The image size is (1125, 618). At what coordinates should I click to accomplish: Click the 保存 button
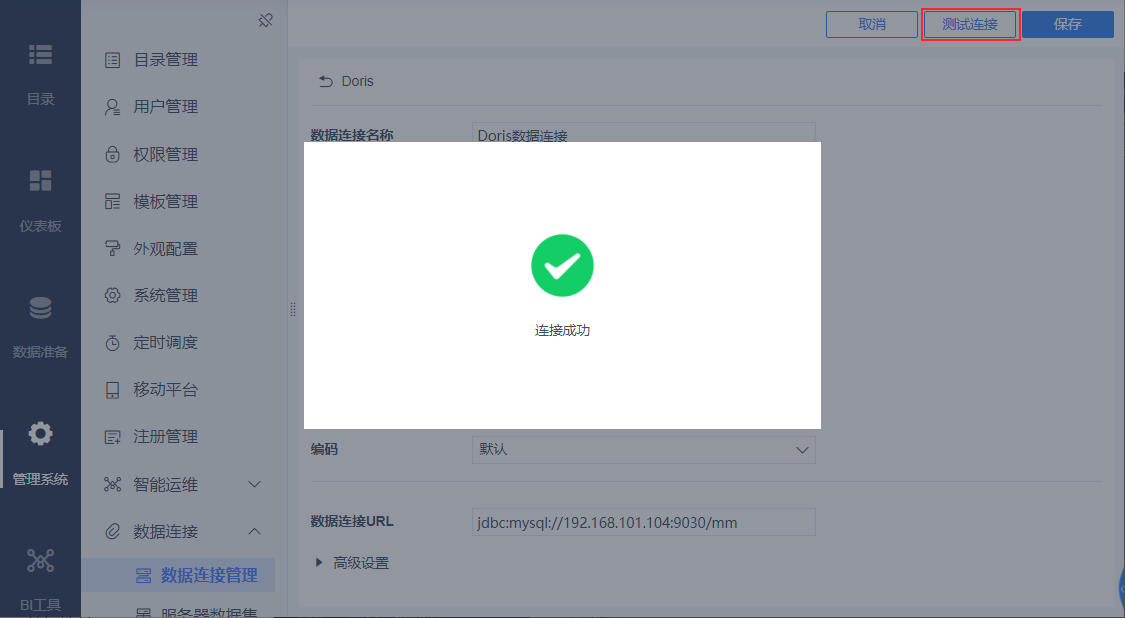(1068, 24)
